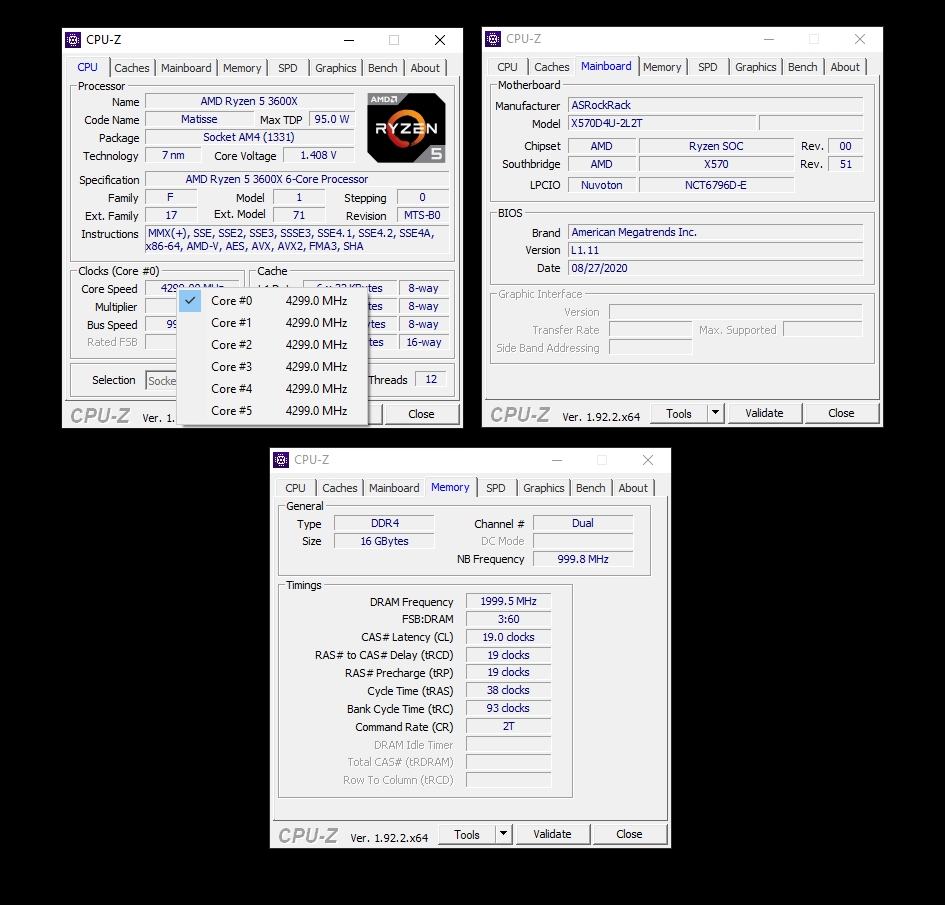945x905 pixels.
Task: Switch to the About tab in the Mainboard window
Action: pyautogui.click(x=845, y=67)
